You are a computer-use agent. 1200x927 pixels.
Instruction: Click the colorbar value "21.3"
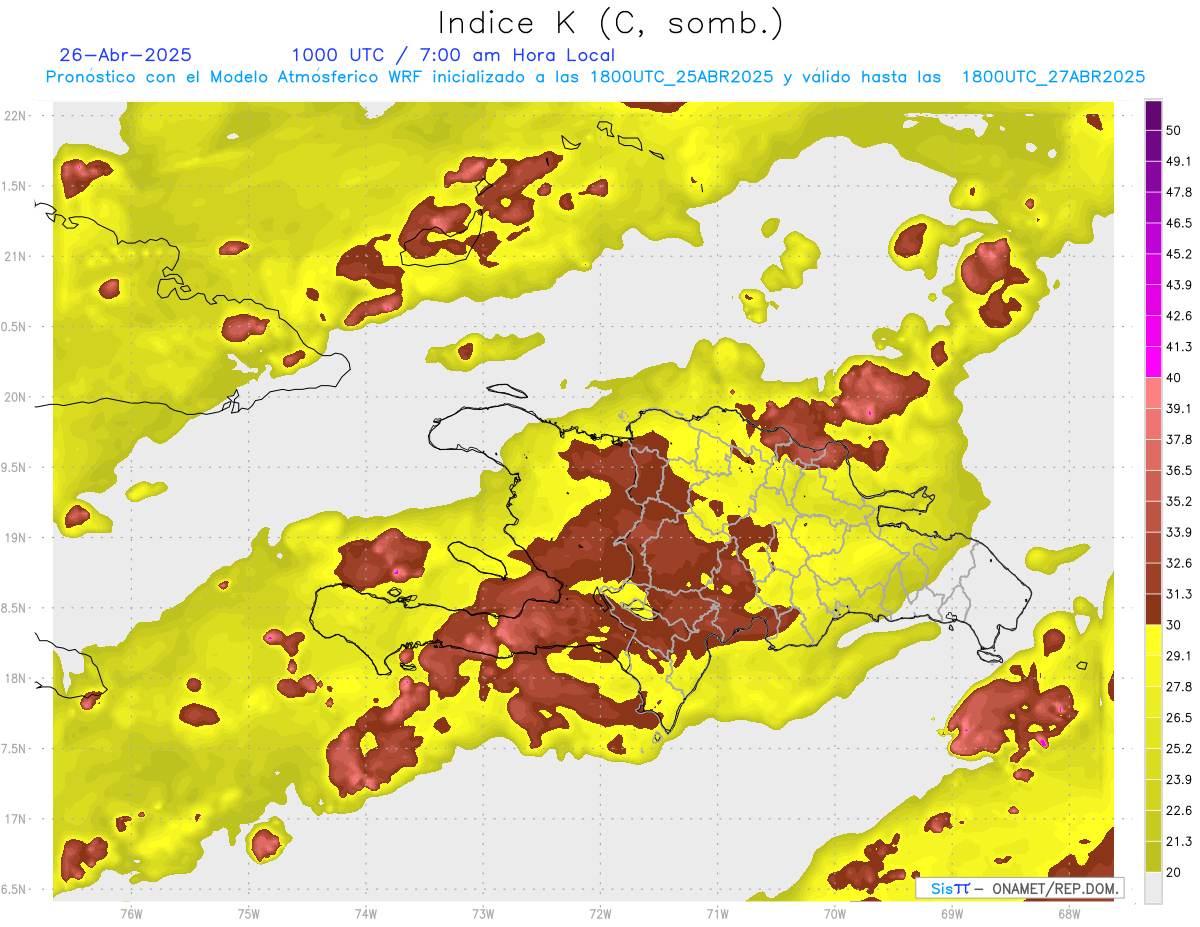tap(1179, 841)
